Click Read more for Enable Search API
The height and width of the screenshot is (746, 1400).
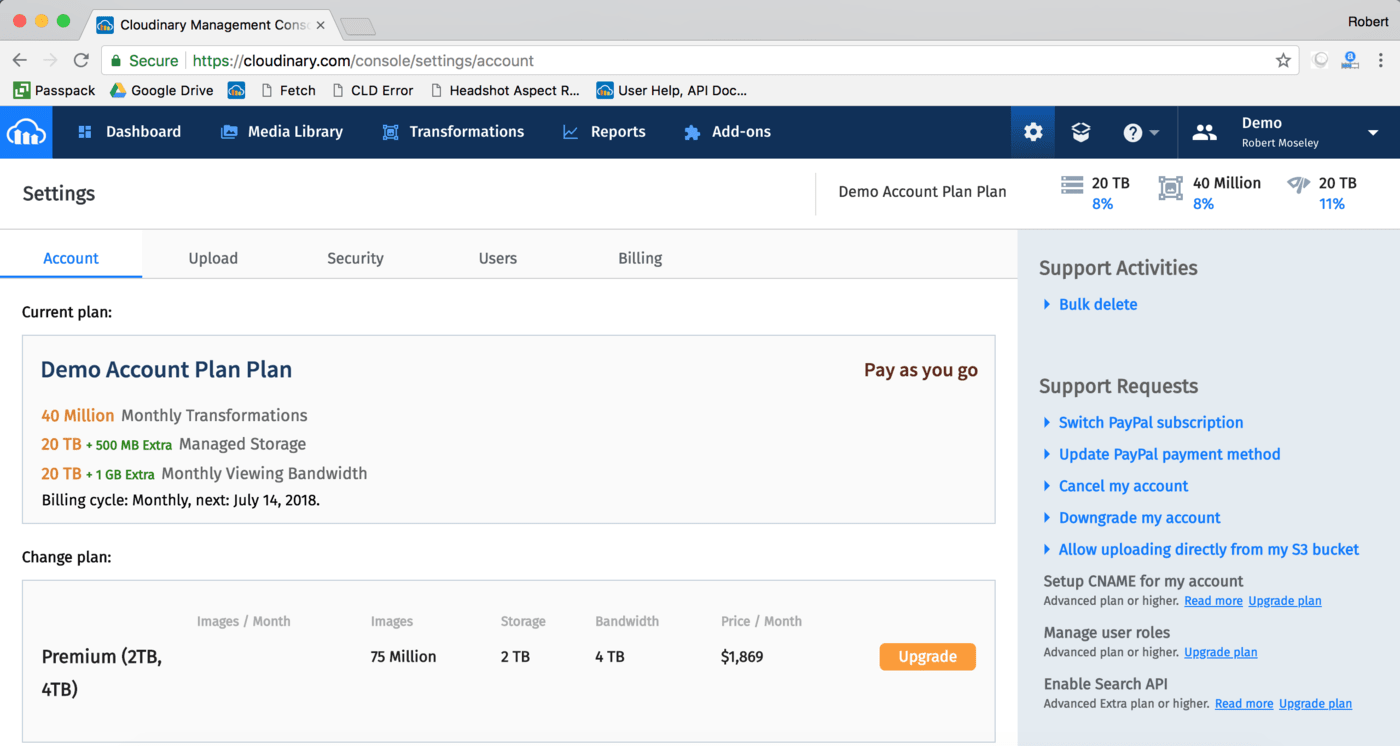point(1244,704)
